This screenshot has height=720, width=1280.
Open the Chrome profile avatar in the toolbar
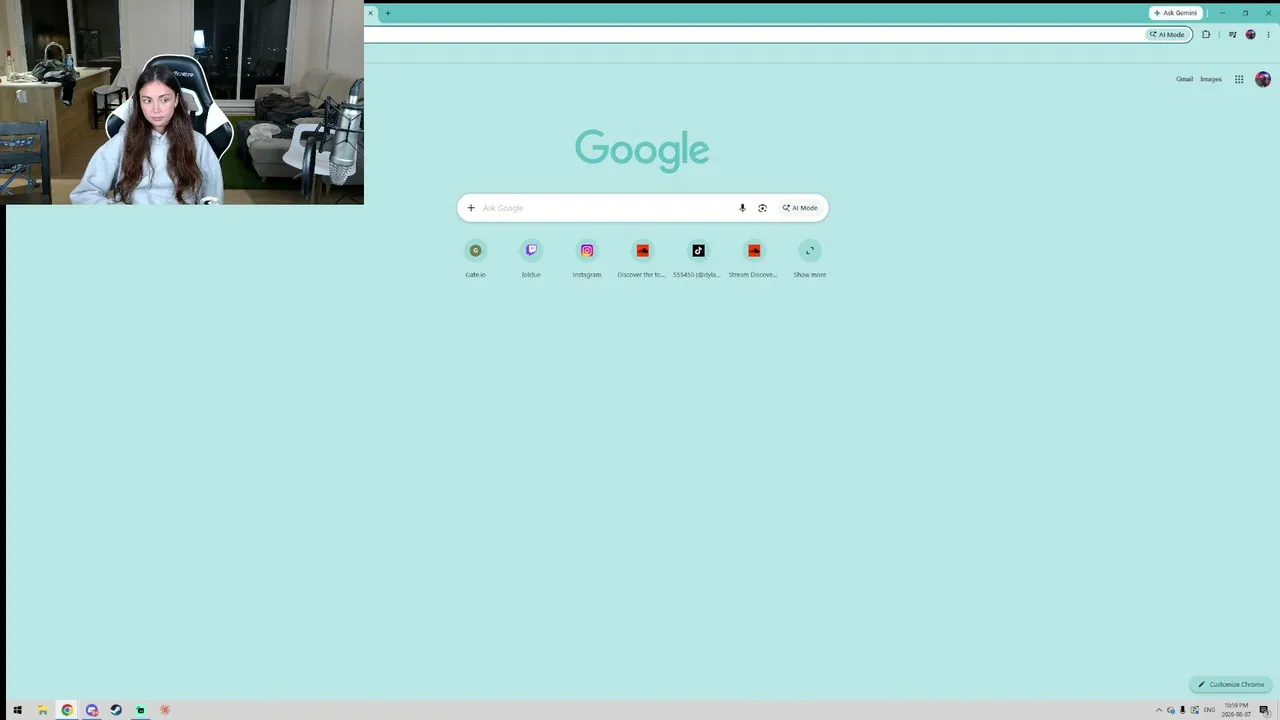pos(1250,35)
